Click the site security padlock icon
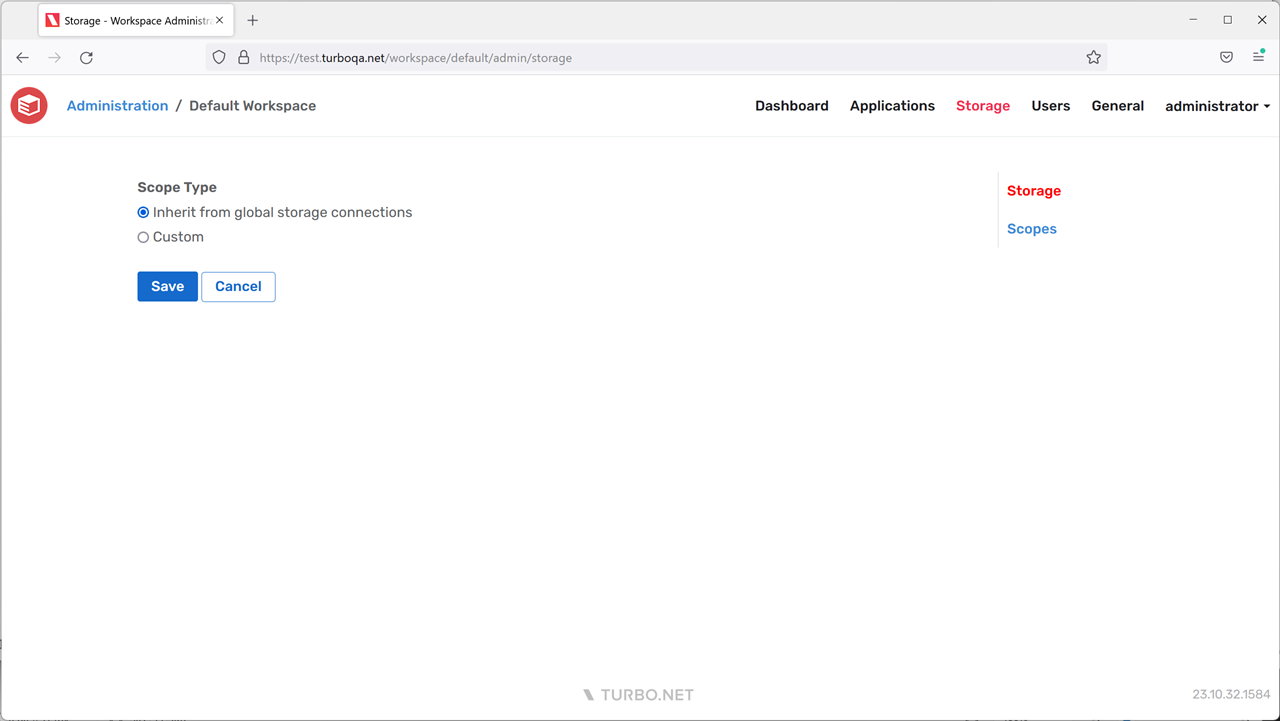The image size is (1280, 721). 243,58
